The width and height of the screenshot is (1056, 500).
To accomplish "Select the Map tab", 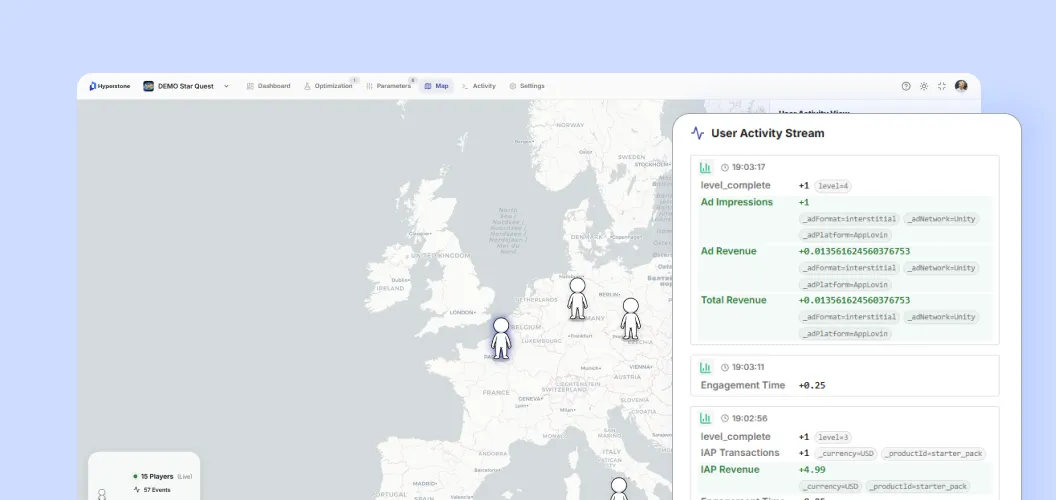I will 436,86.
